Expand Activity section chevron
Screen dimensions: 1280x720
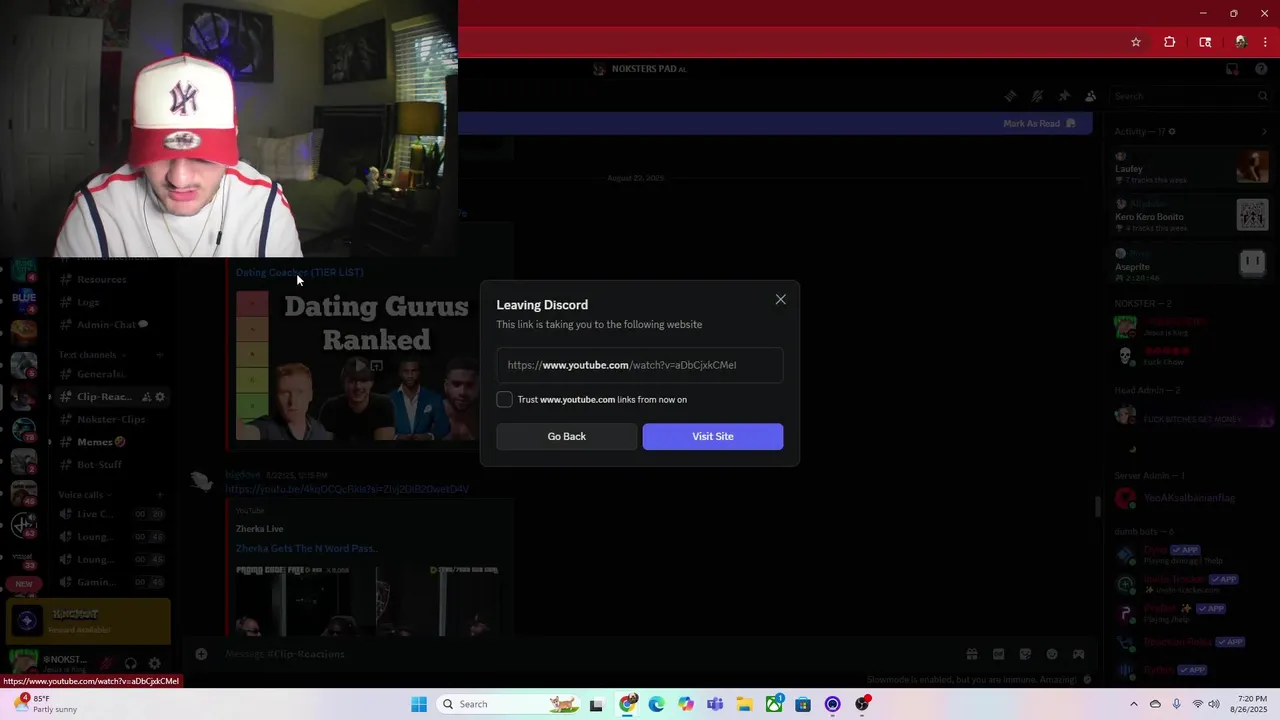(1264, 131)
